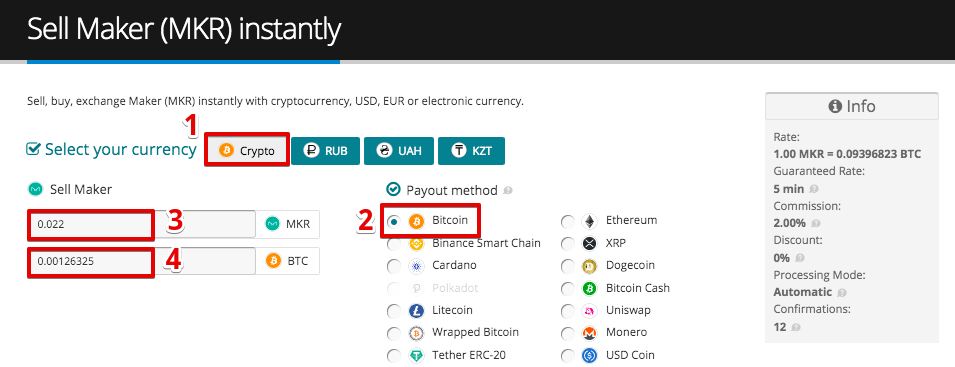Choose the KZT currency button
The height and width of the screenshot is (367, 955).
(471, 151)
